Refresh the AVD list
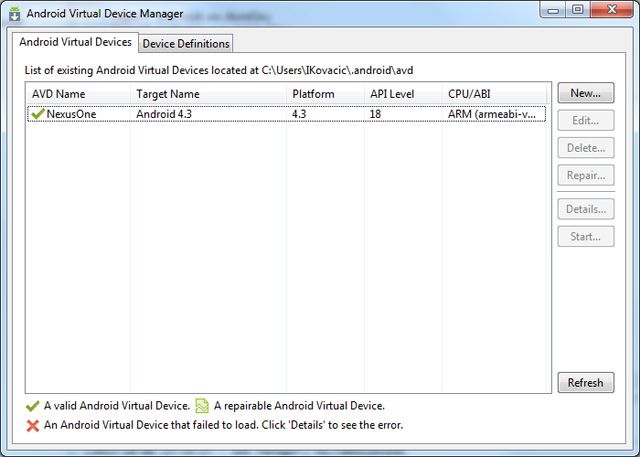 pos(586,382)
